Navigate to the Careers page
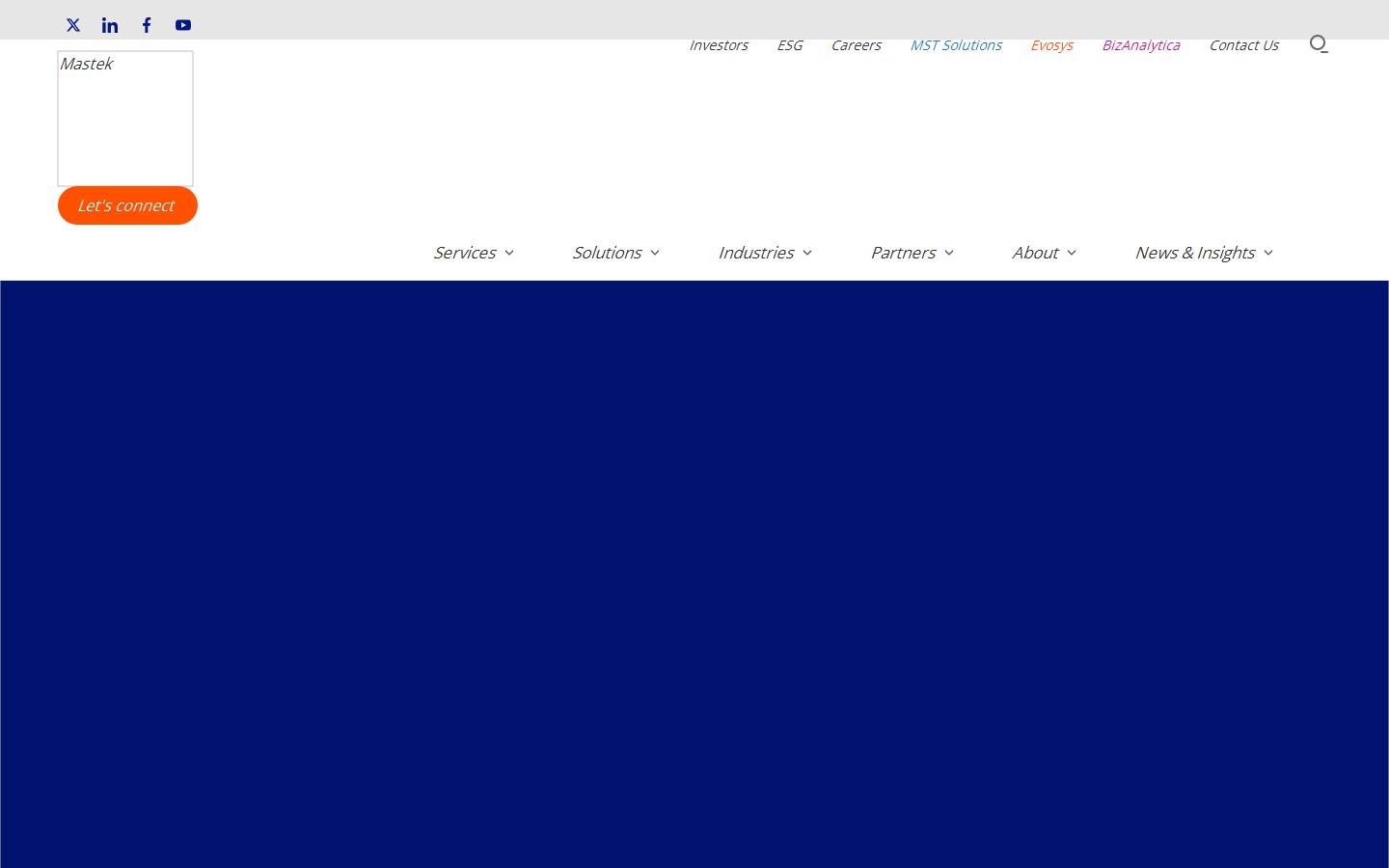1389x868 pixels. point(856,44)
